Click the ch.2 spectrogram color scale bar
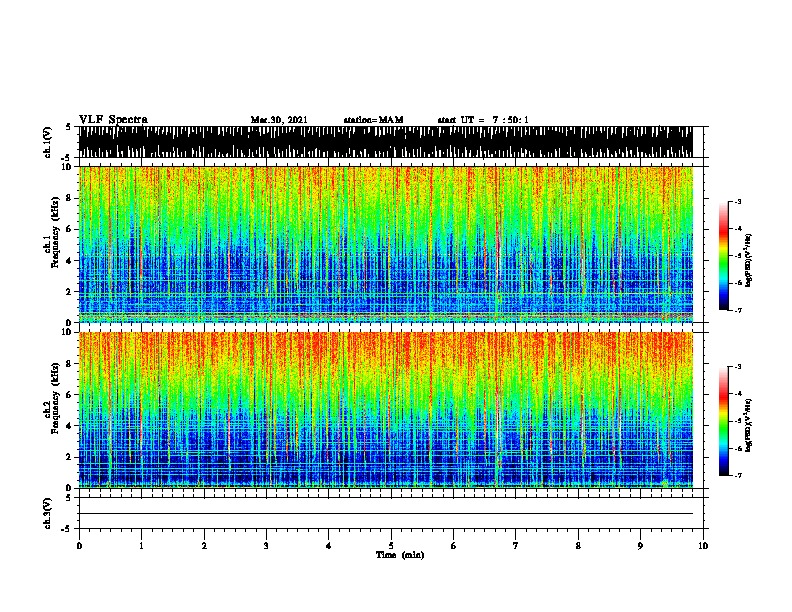 [x=724, y=421]
